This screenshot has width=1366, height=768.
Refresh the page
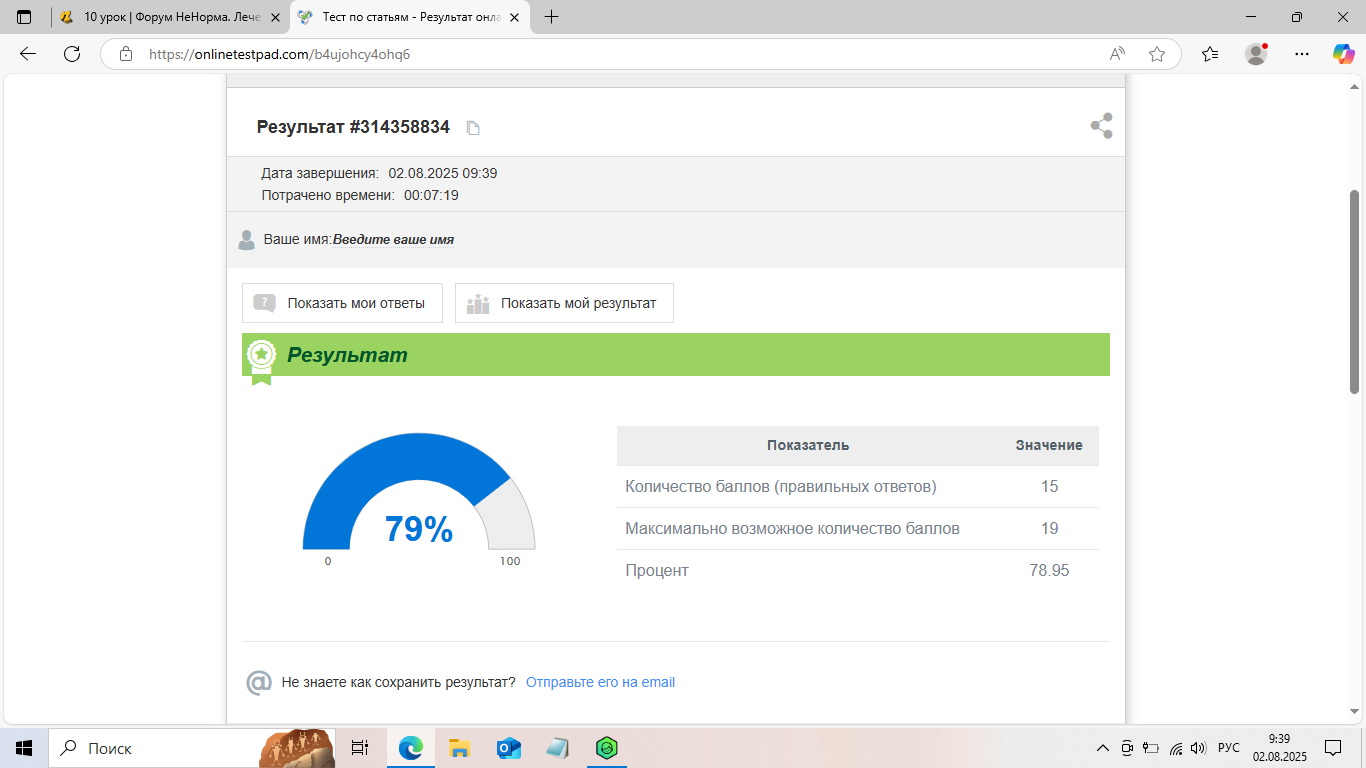click(x=72, y=54)
